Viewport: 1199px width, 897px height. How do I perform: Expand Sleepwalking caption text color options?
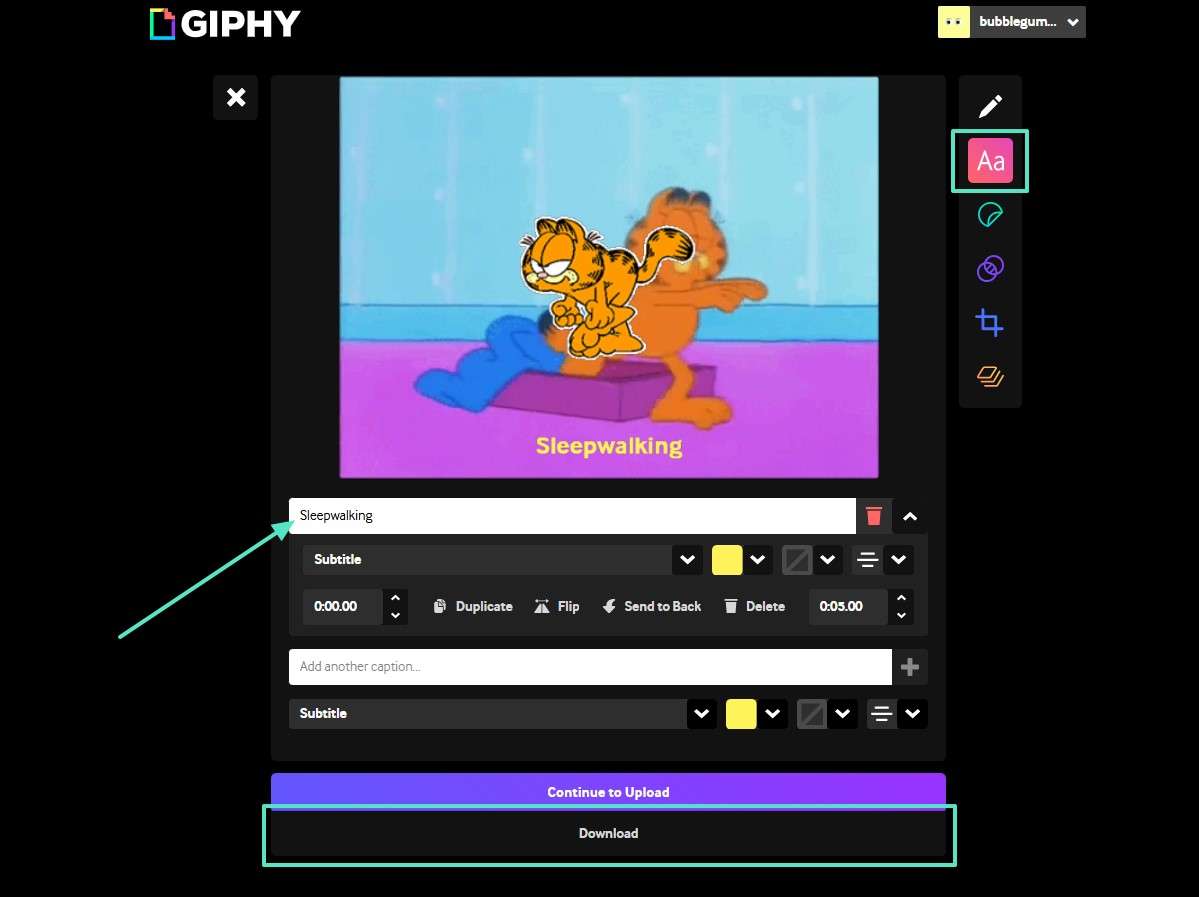[758, 560]
